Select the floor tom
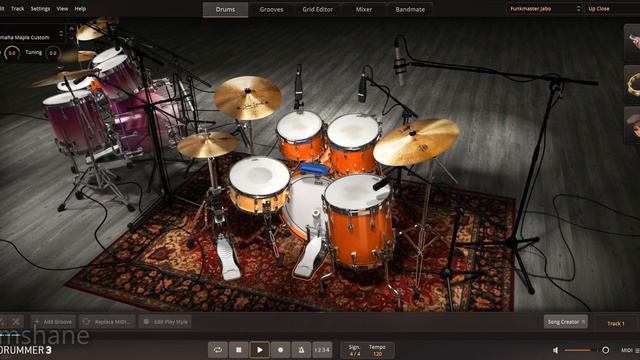Screen dimensions: 640x360 click(360, 222)
